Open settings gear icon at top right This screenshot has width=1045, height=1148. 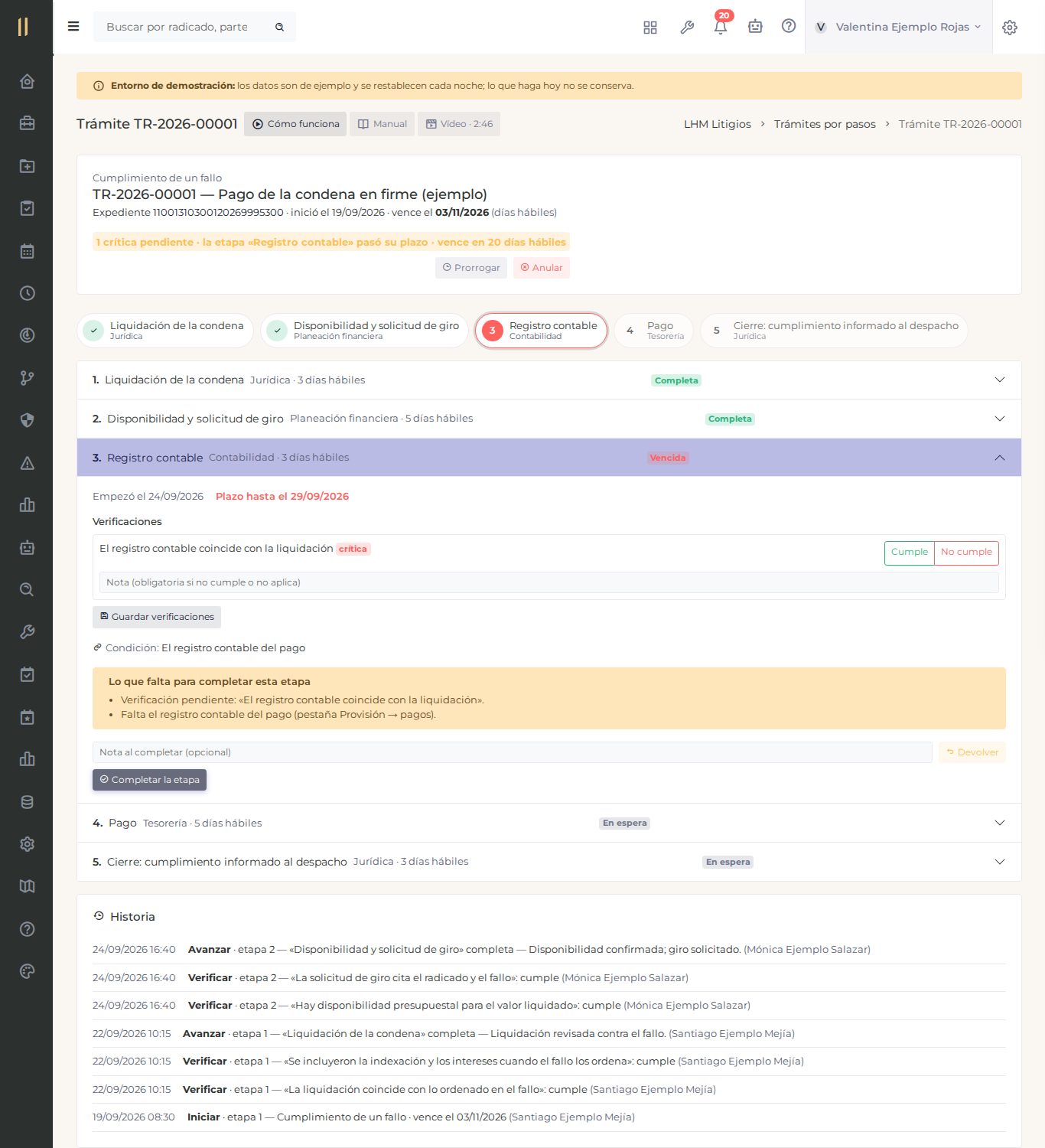(x=1010, y=28)
